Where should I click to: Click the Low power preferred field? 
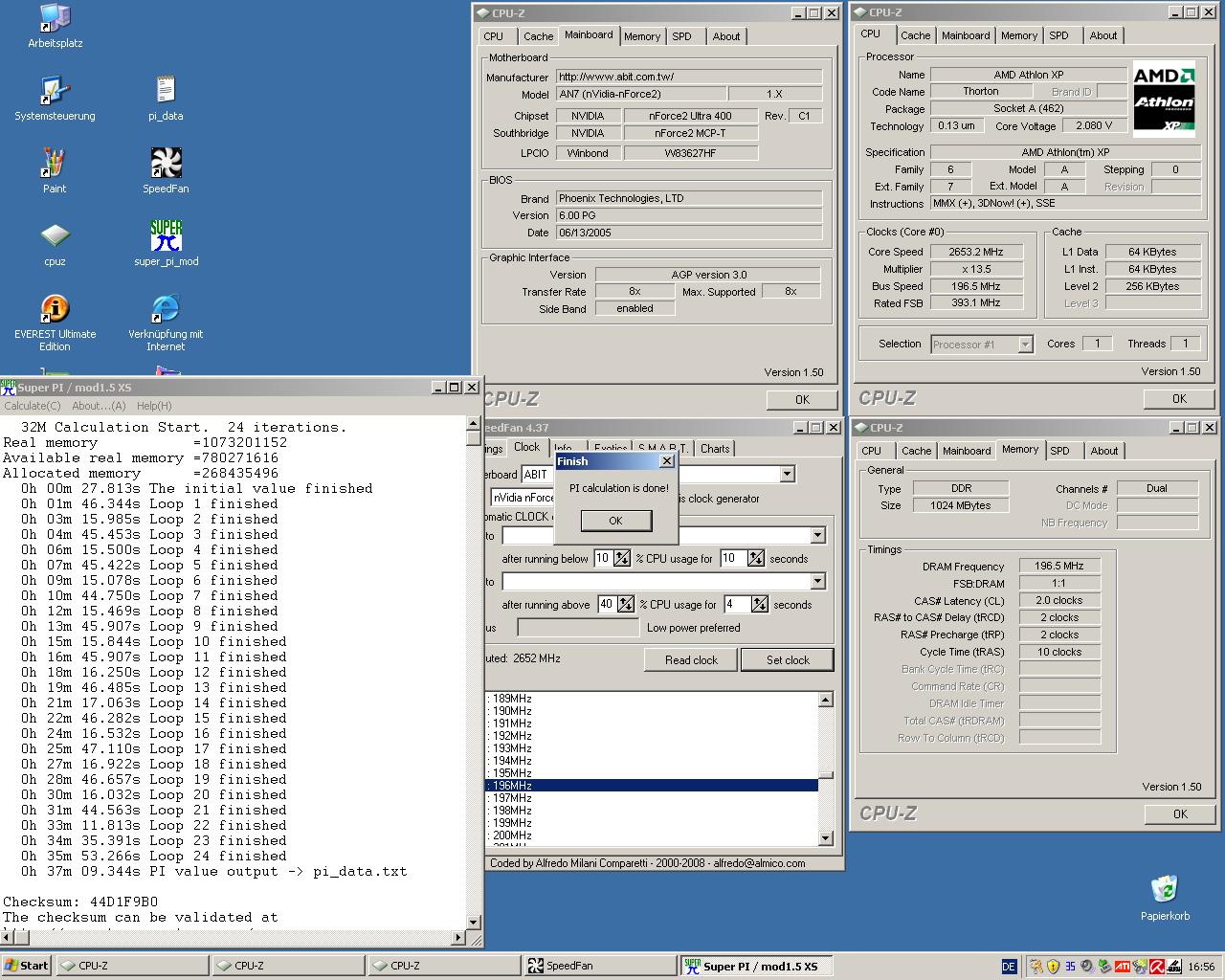(577, 628)
